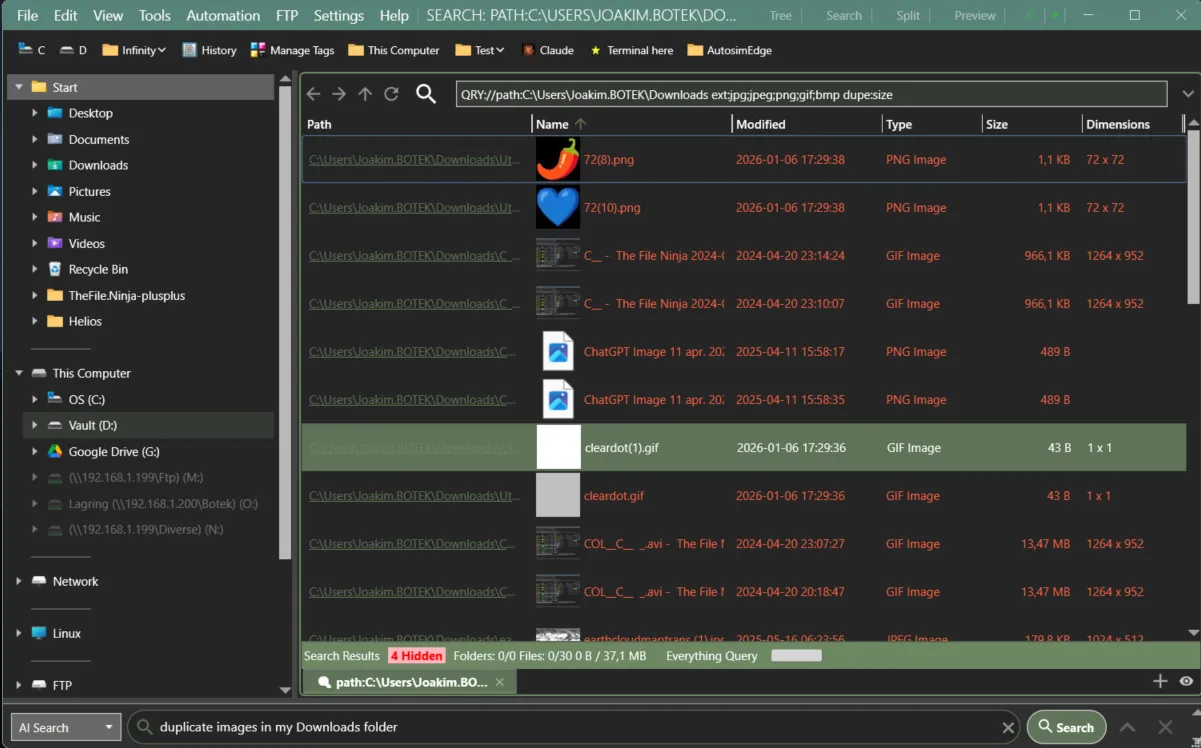Click the file list vertical scrollbar
Viewport: 1201px width, 748px height.
(1192, 219)
